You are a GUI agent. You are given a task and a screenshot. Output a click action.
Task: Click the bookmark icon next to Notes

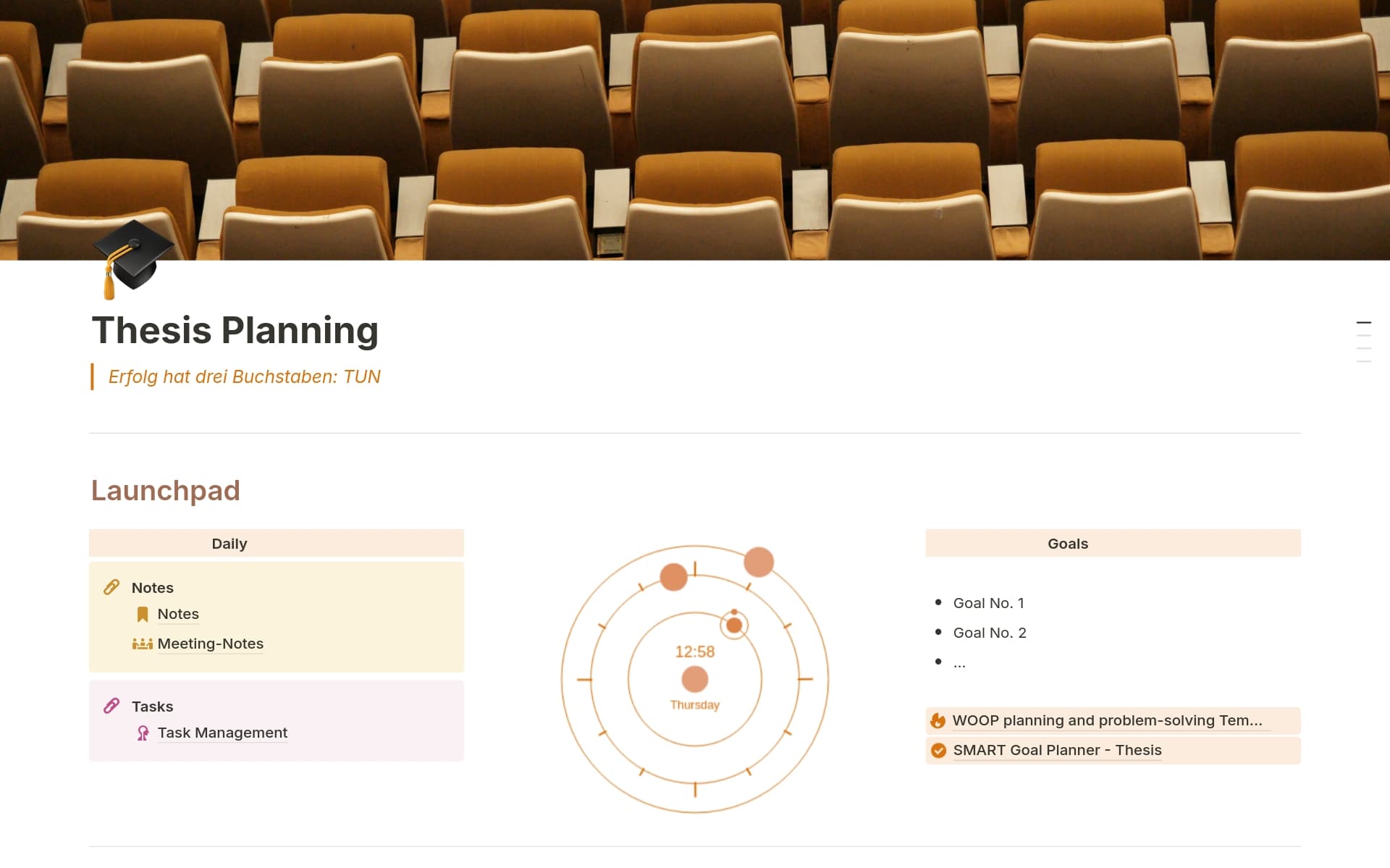pyautogui.click(x=143, y=613)
